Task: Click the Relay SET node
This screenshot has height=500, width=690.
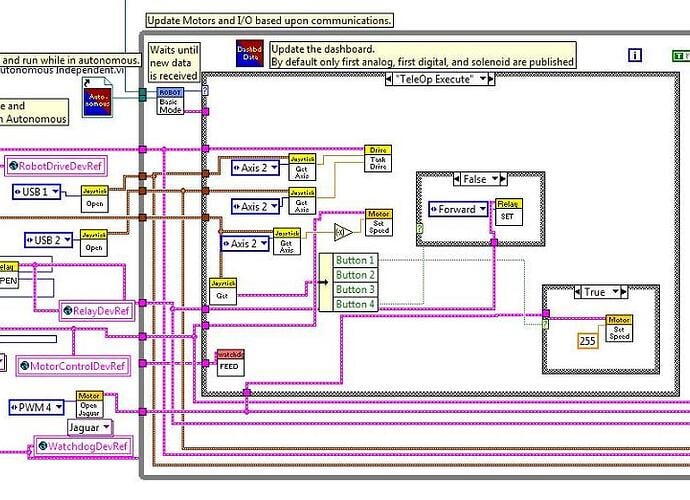Action: pyautogui.click(x=509, y=212)
